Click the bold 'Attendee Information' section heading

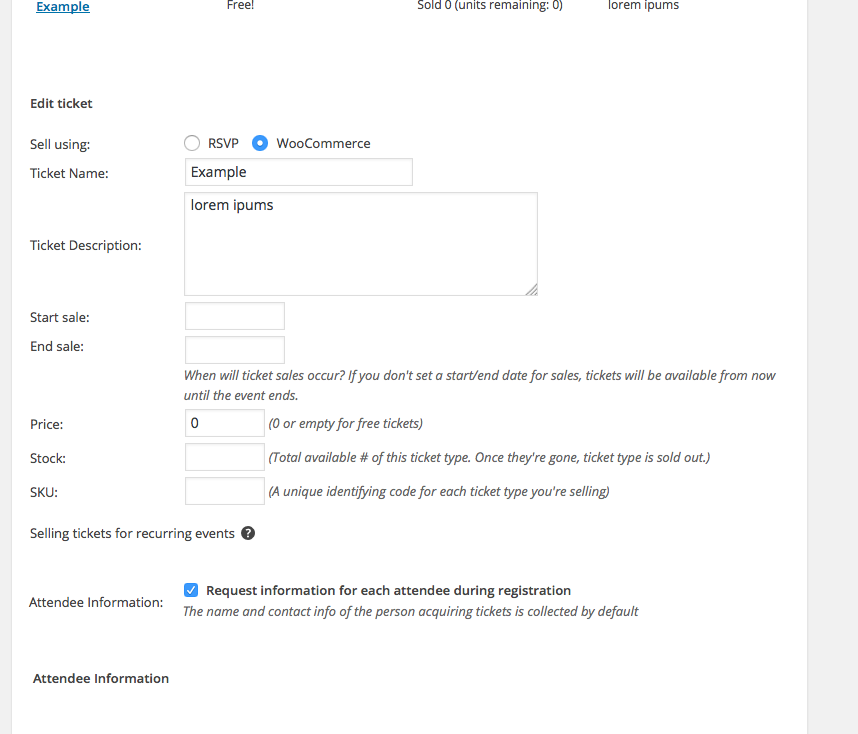101,678
